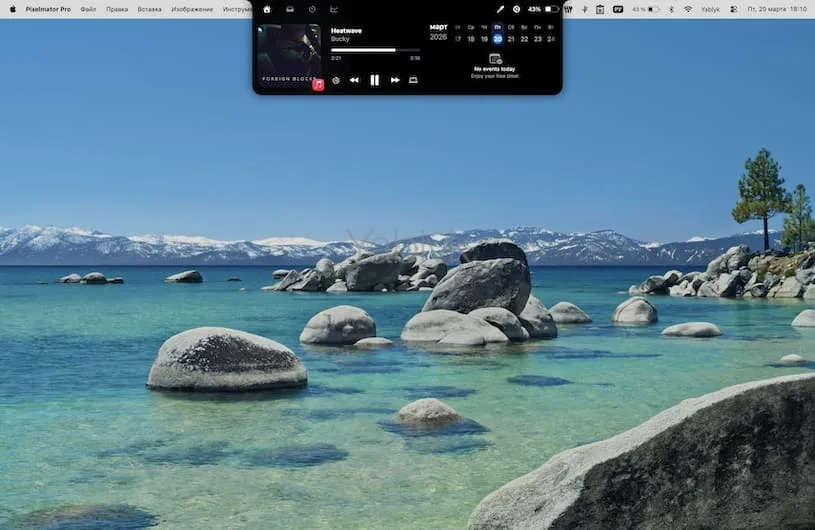This screenshot has width=815, height=530.
Task: Seek using the song progress bar
Action: click(x=375, y=50)
